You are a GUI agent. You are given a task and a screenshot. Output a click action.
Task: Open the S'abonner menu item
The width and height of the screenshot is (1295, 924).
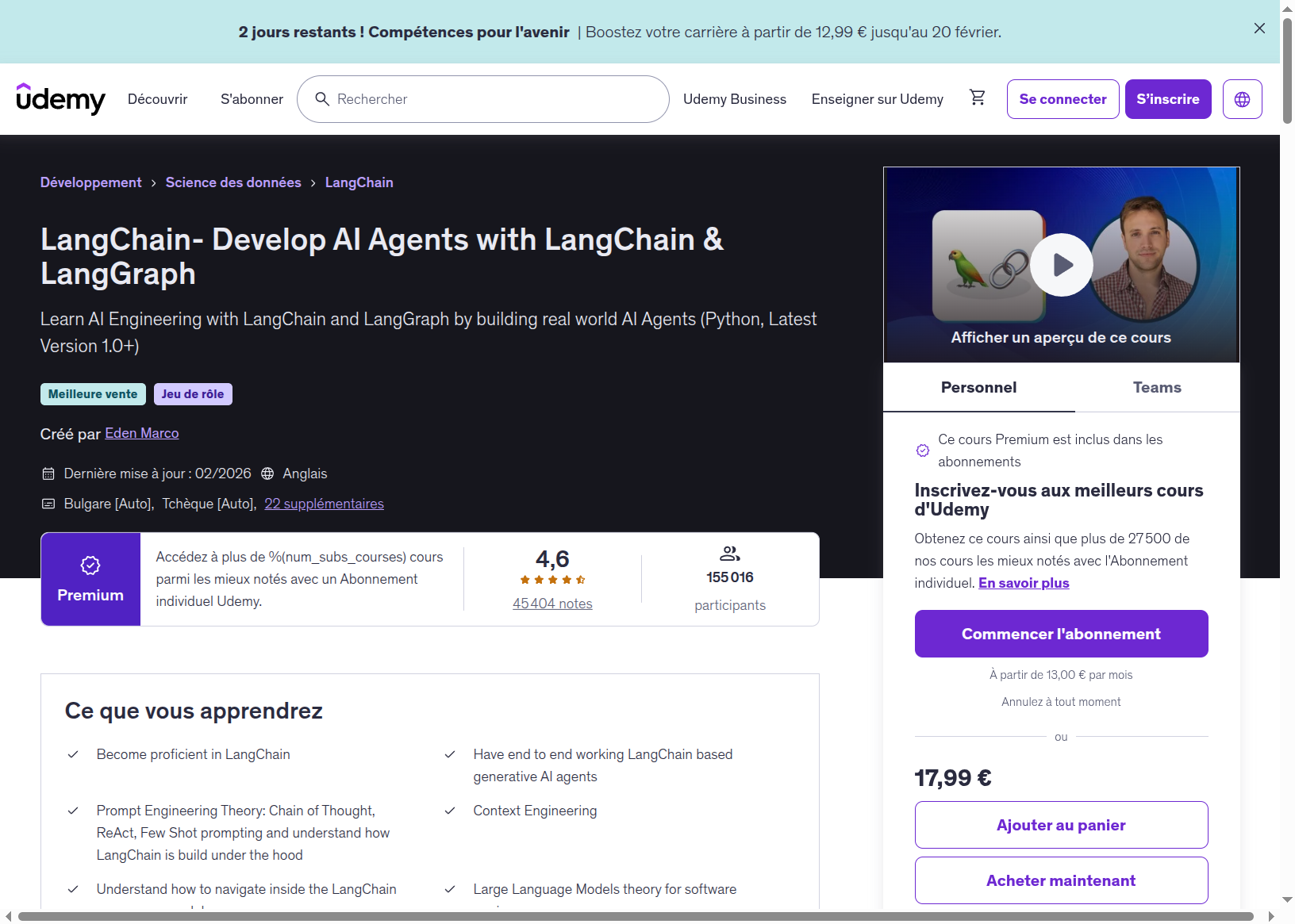[x=252, y=99]
